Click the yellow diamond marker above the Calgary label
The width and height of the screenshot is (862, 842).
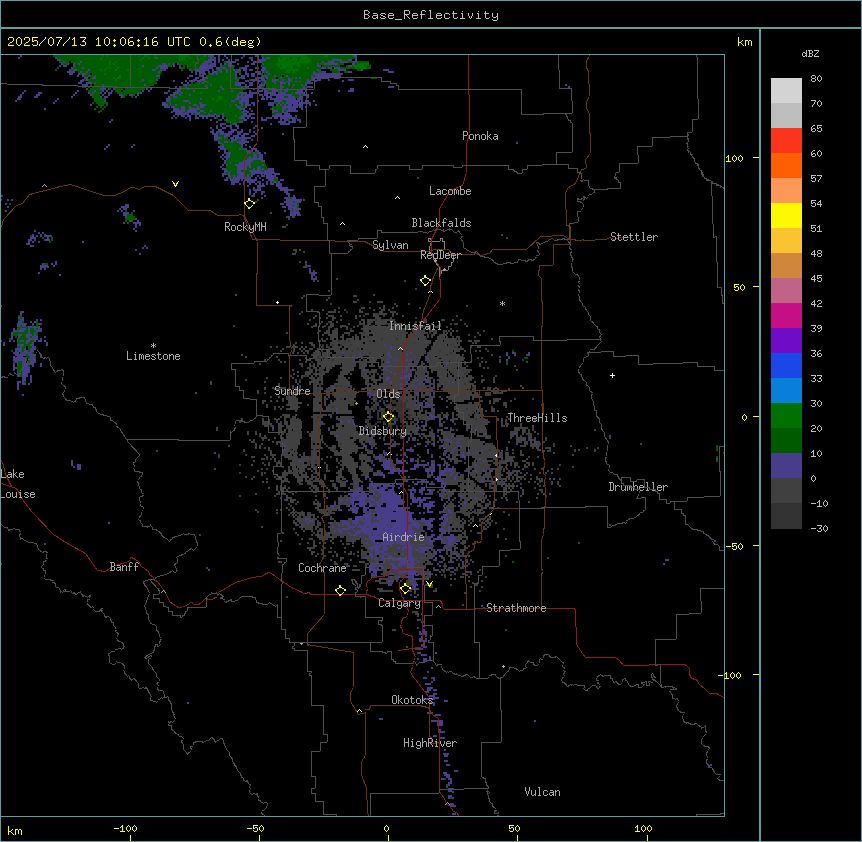click(x=405, y=589)
